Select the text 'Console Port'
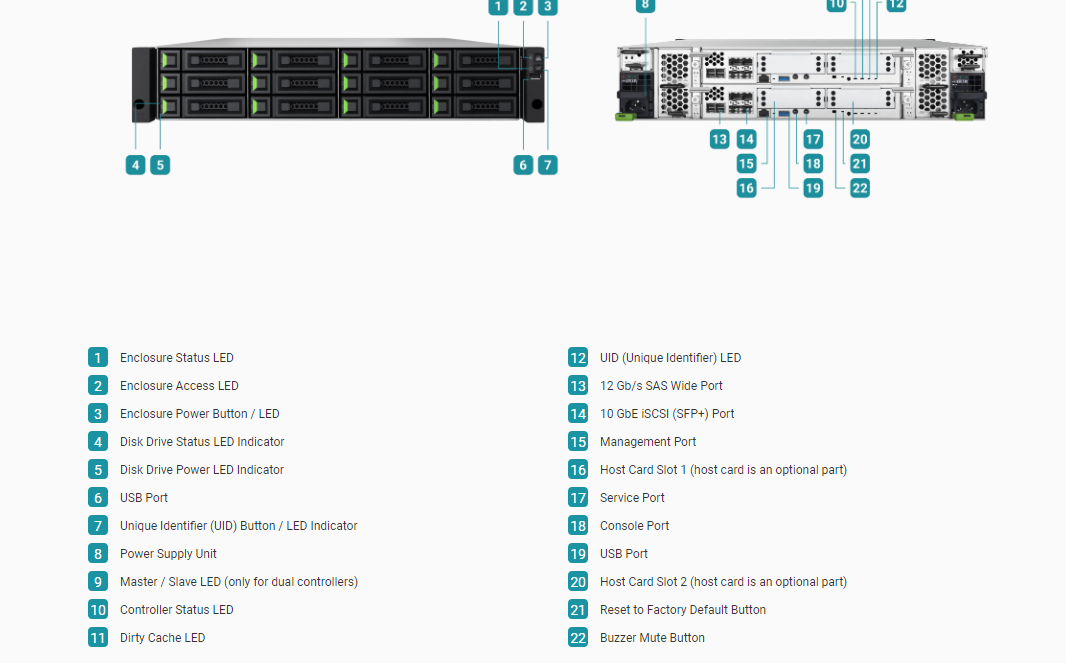The height and width of the screenshot is (663, 1066). [x=634, y=526]
